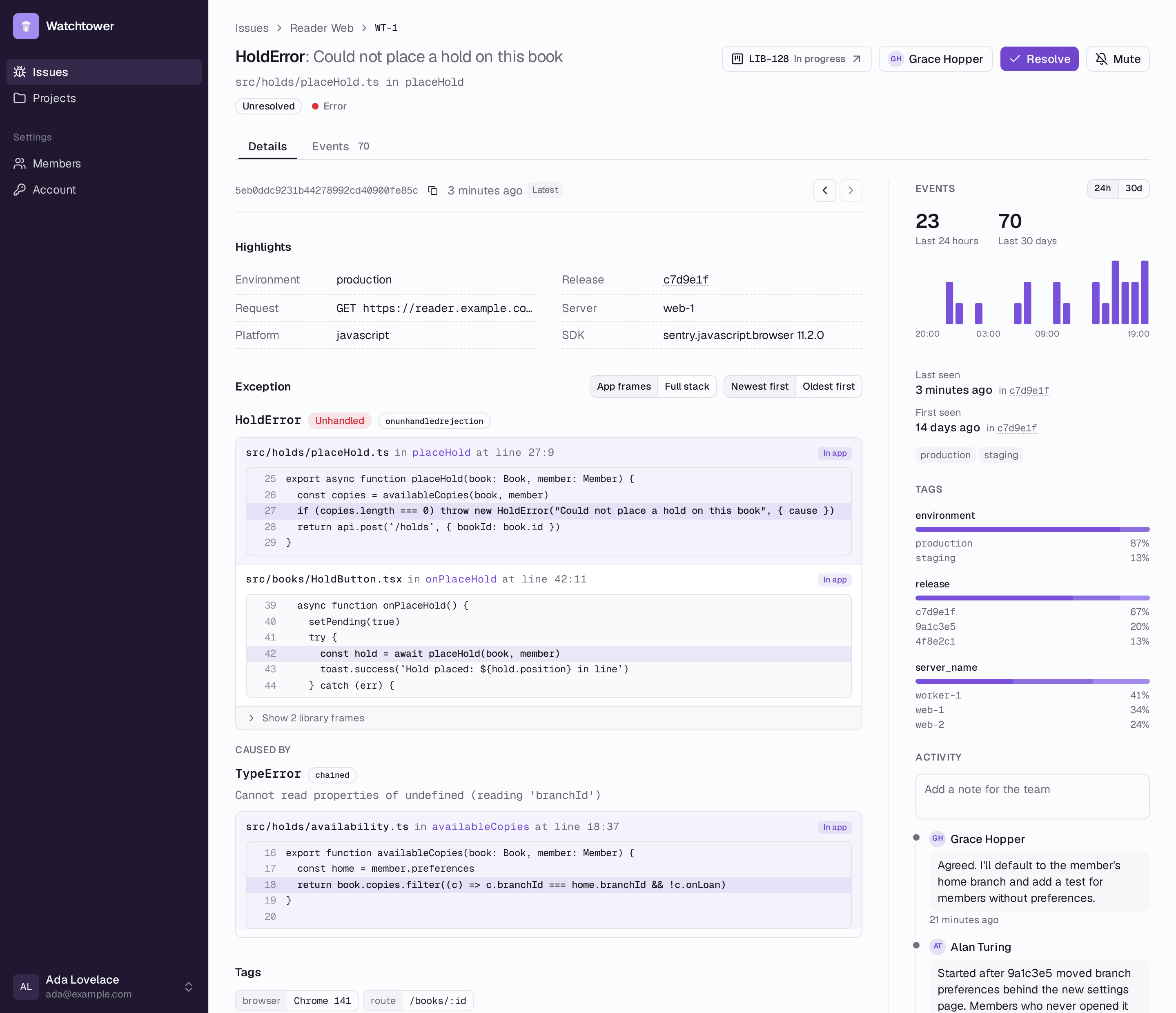Expand Show 2 library frames
The width and height of the screenshot is (1176, 1013).
[x=548, y=718]
